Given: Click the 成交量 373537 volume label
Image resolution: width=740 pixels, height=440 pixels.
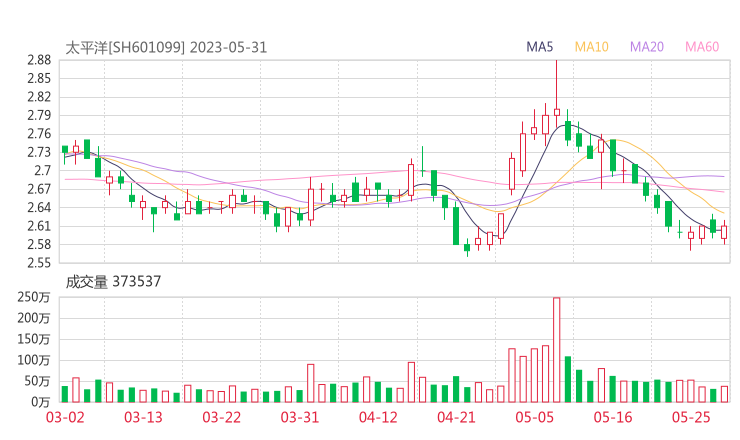Looking at the screenshot, I should (x=113, y=282).
